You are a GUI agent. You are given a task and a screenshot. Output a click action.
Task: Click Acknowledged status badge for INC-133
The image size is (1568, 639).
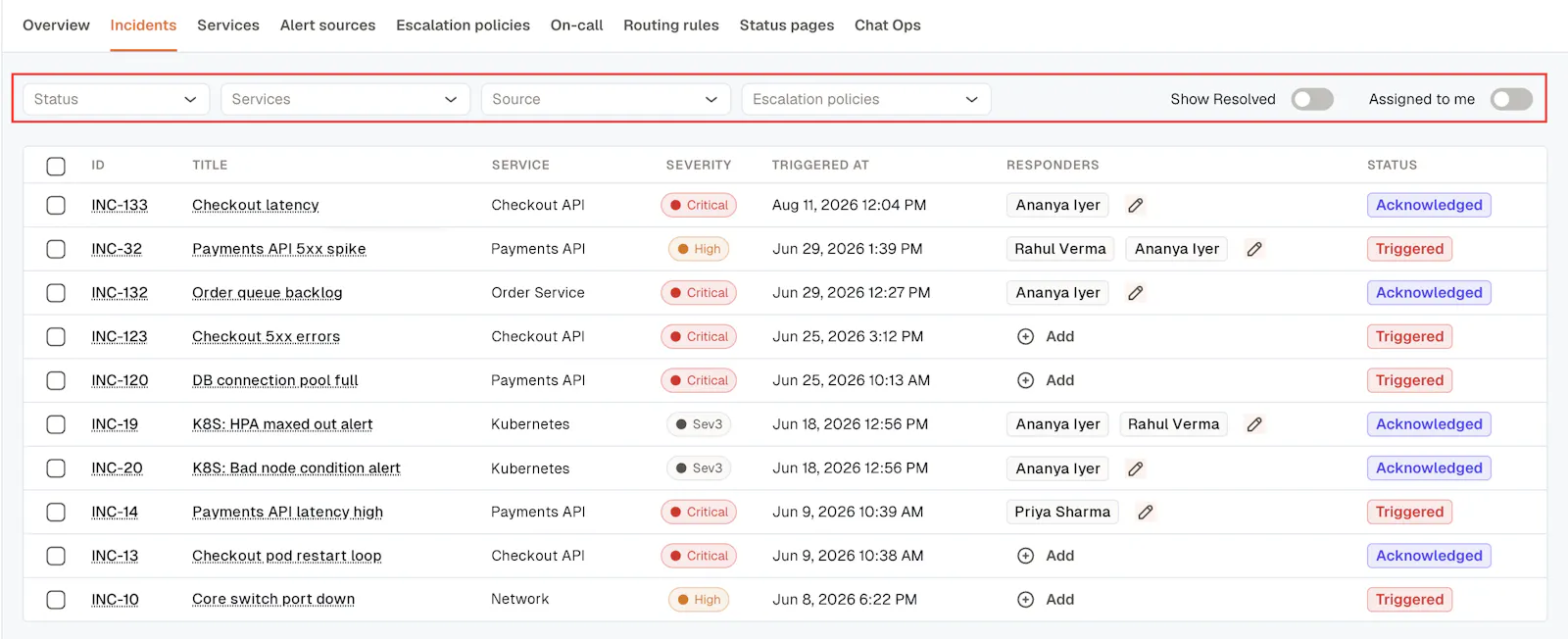tap(1429, 205)
